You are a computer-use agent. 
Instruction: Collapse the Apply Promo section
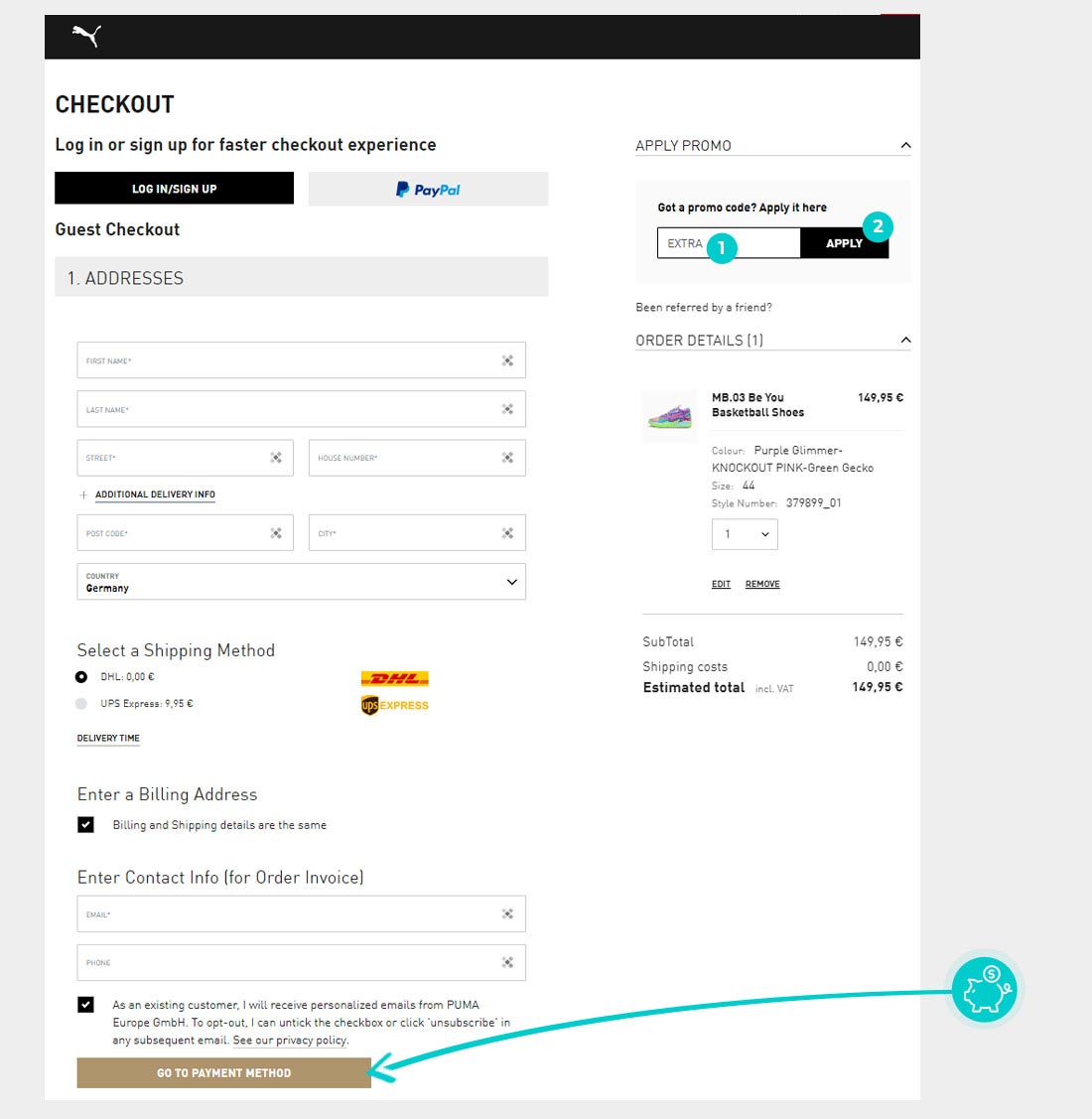tap(905, 146)
